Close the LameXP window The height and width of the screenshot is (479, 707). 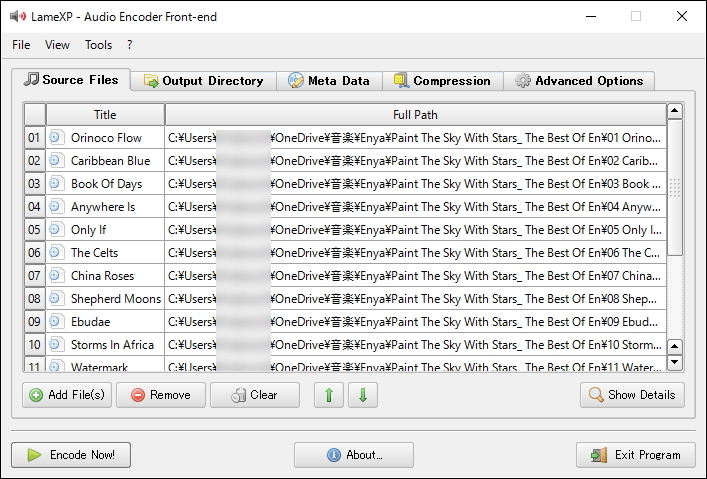click(x=682, y=16)
